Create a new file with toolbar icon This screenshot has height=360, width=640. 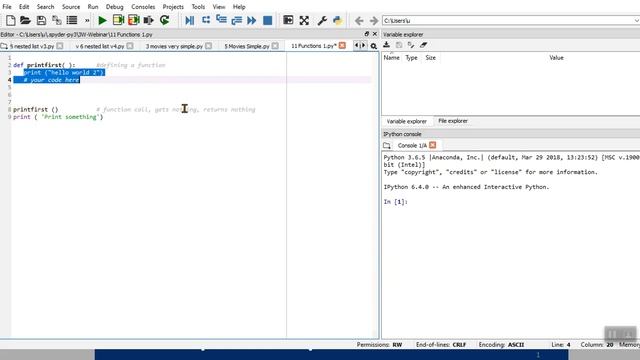point(11,20)
